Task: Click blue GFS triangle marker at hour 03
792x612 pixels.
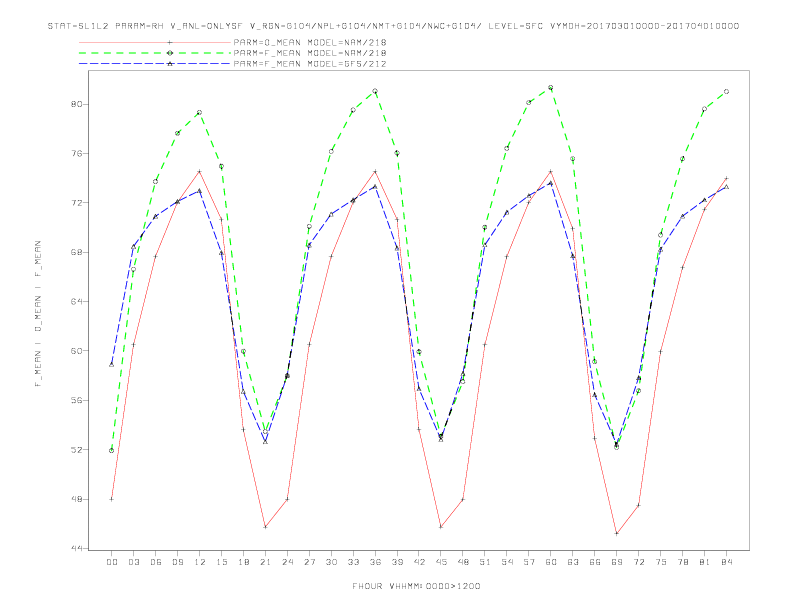Action: tap(133, 246)
